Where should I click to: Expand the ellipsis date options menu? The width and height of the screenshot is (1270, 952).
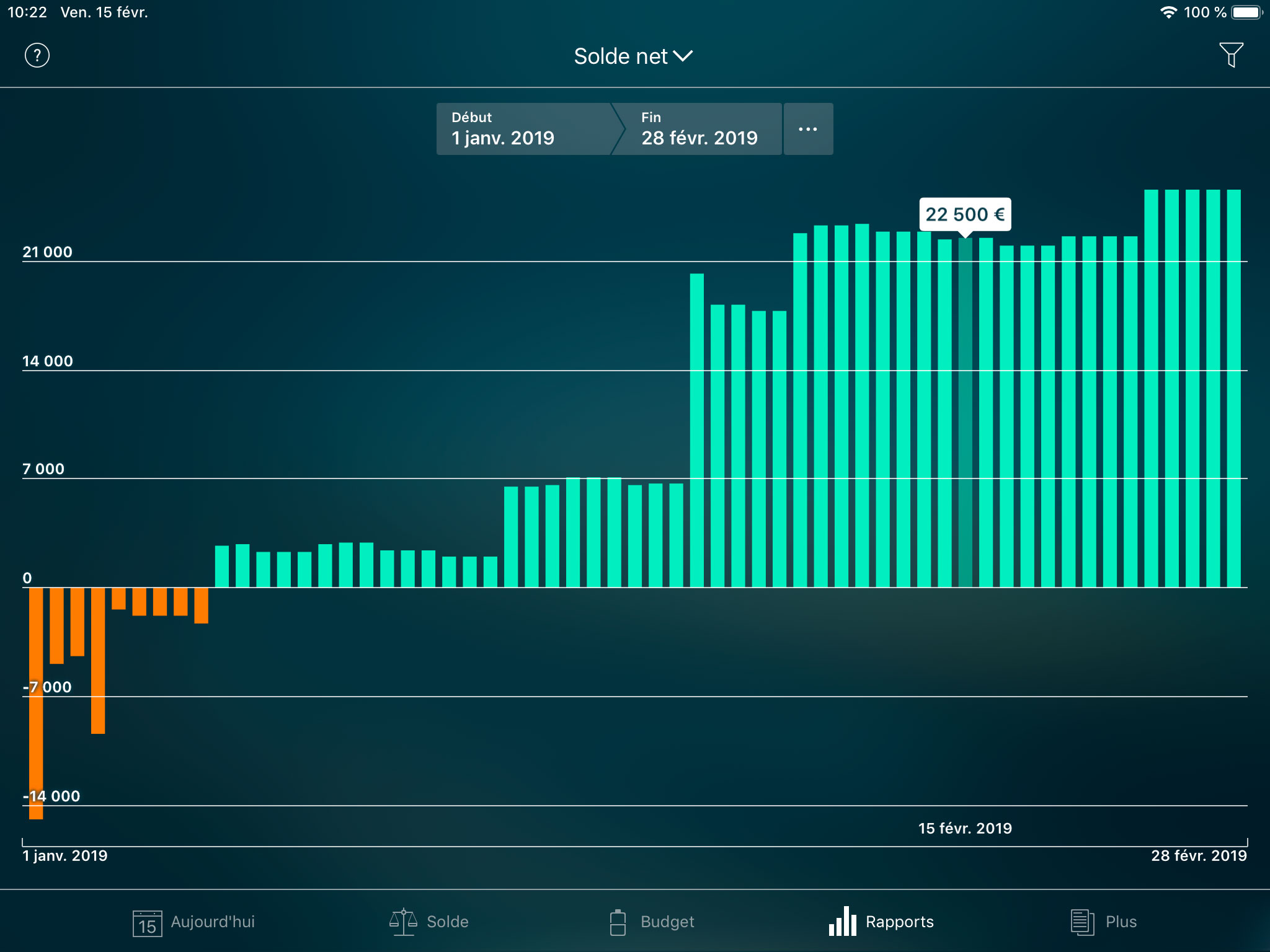tap(808, 129)
